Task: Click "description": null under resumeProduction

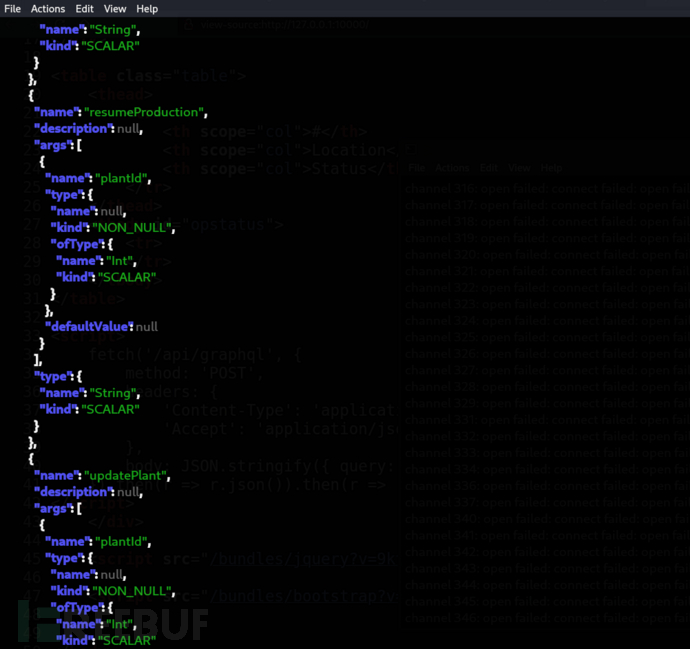Action: coord(88,128)
